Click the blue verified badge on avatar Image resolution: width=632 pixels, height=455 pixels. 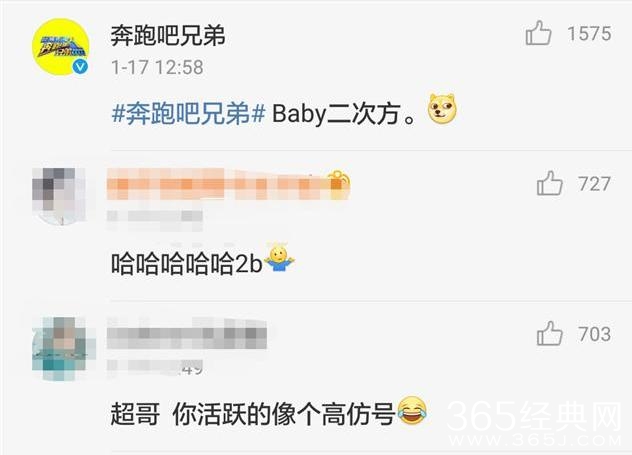(81, 66)
